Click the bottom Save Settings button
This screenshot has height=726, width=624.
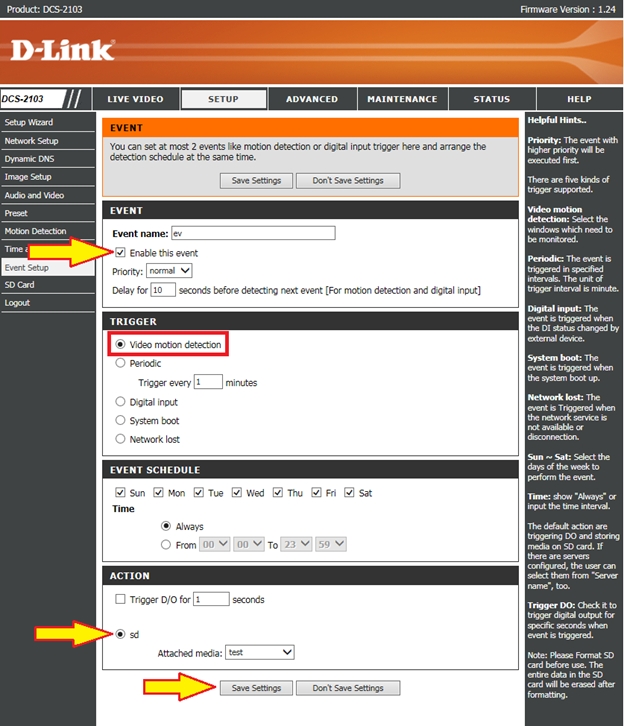click(x=256, y=688)
